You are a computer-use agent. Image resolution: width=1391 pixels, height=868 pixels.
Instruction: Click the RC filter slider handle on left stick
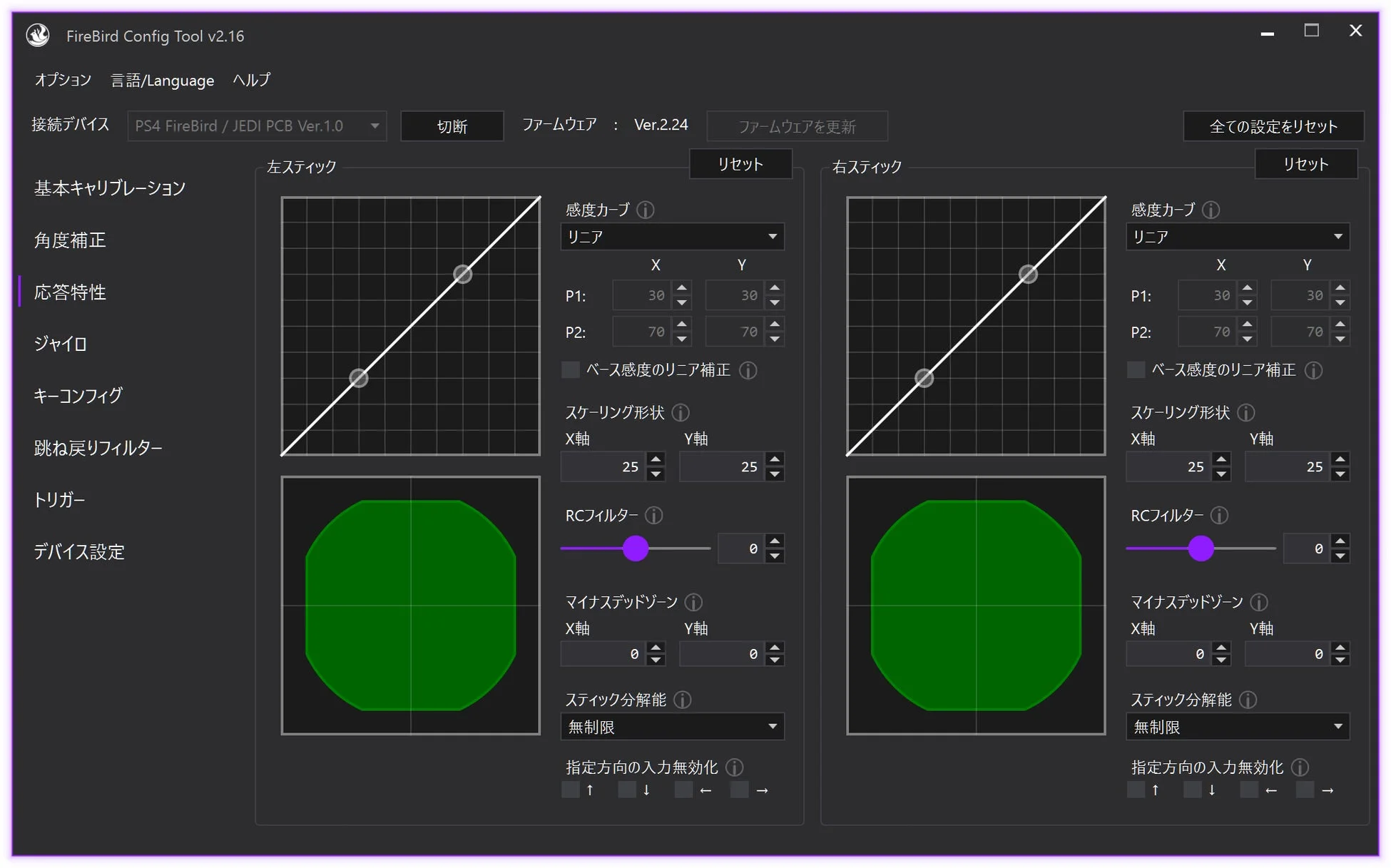(x=635, y=548)
